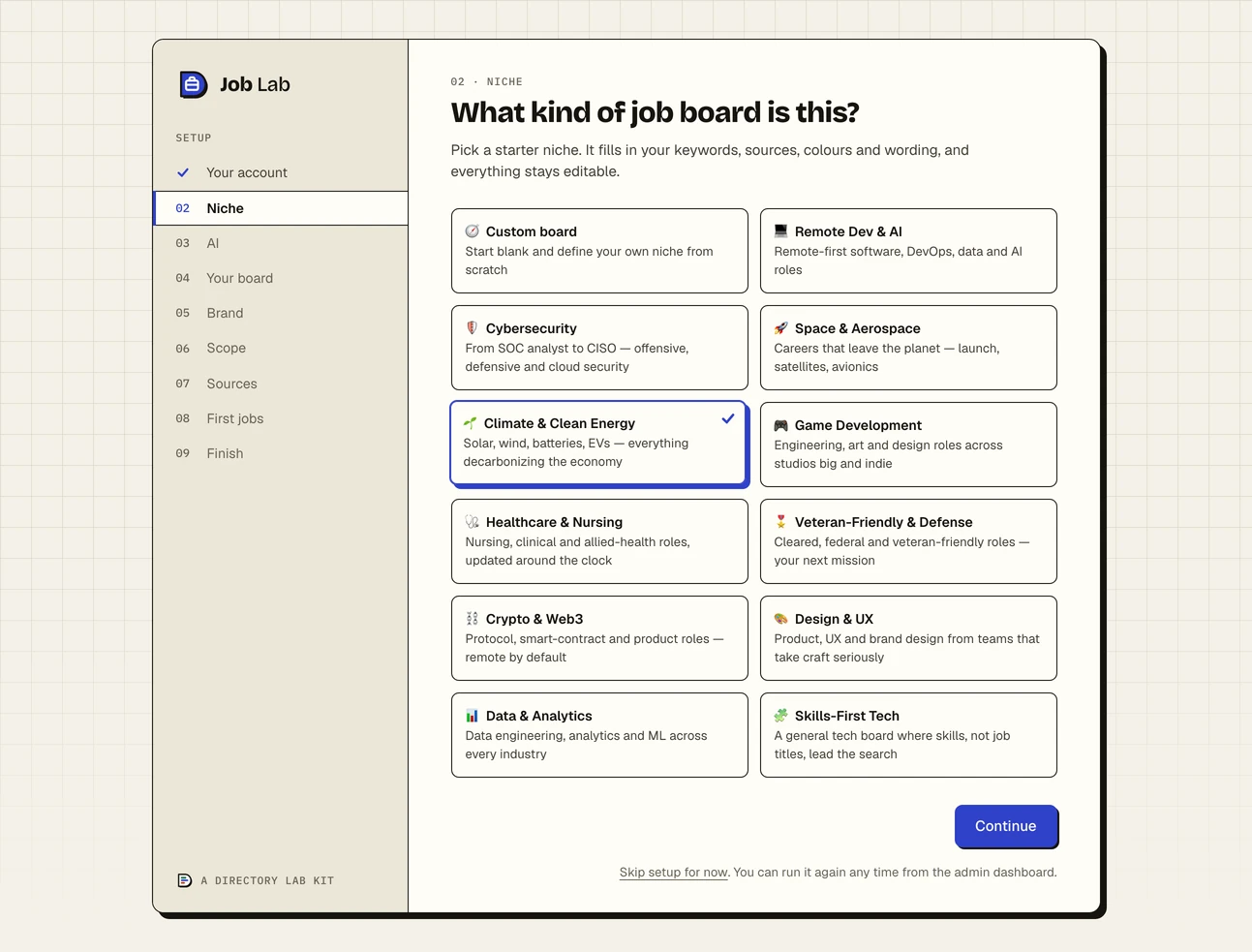Click the medal icon on Veteran-Friendly & Defense
1252x952 pixels.
click(x=781, y=522)
